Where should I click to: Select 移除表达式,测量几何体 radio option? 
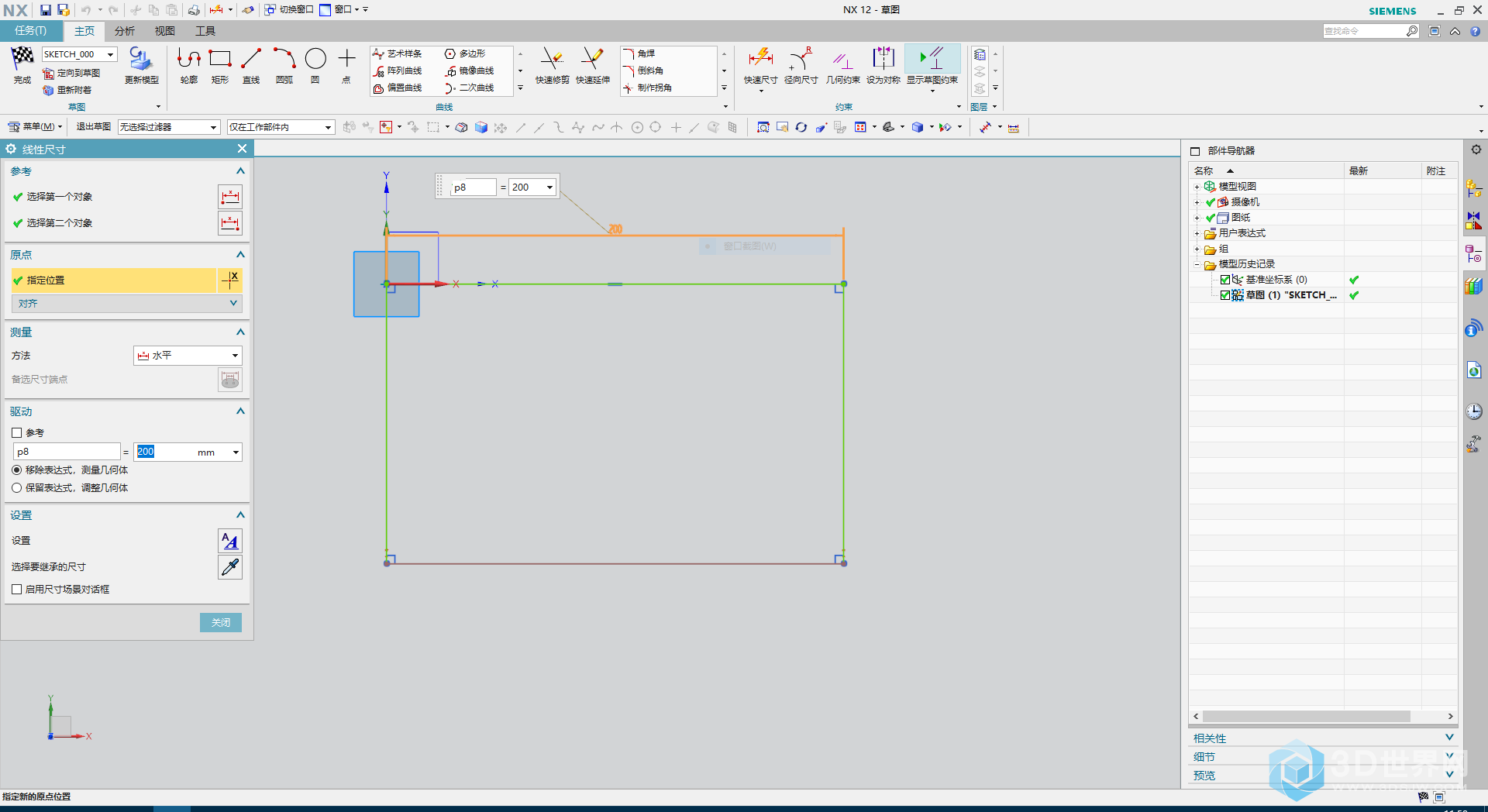[16, 470]
